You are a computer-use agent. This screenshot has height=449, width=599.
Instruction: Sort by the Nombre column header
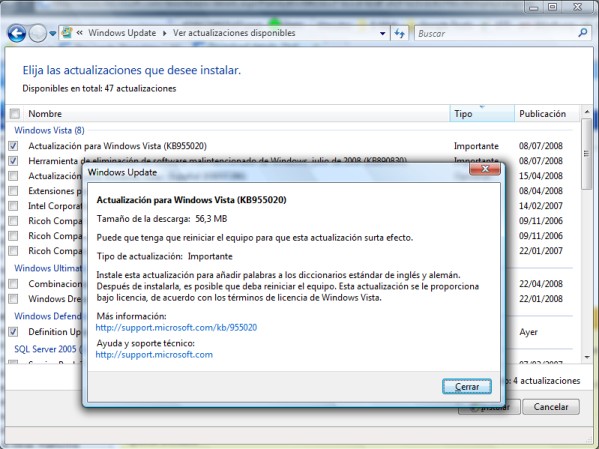point(237,113)
